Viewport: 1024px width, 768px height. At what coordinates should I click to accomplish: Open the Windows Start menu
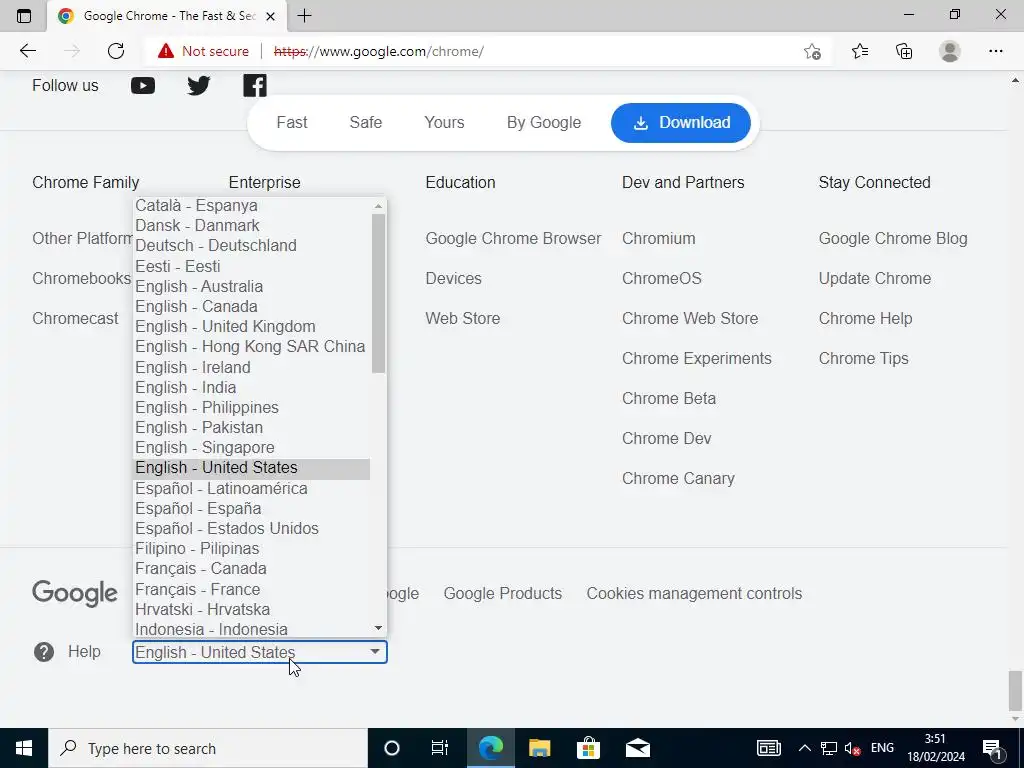point(24,748)
